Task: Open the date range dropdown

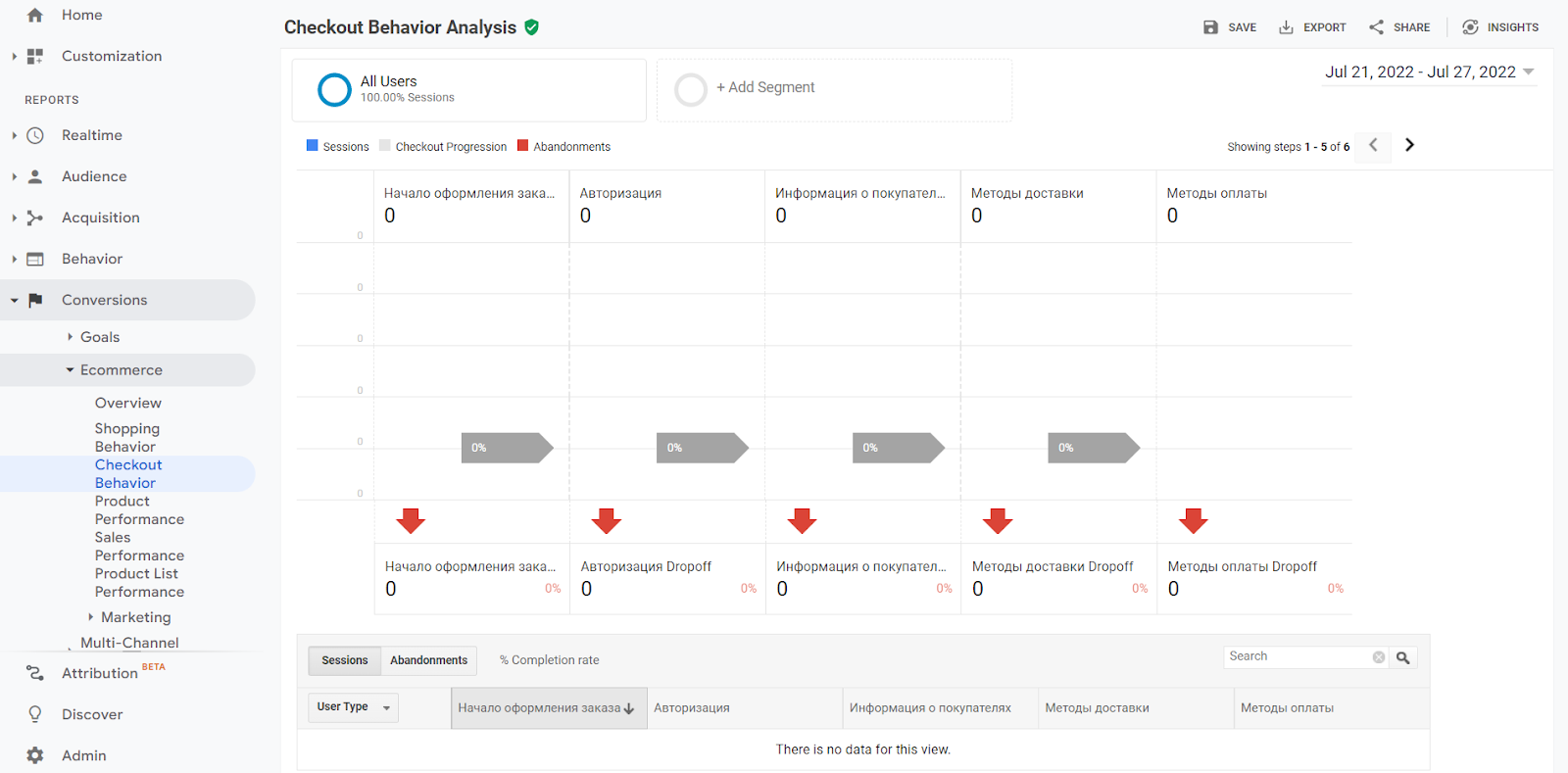Action: (x=1429, y=72)
